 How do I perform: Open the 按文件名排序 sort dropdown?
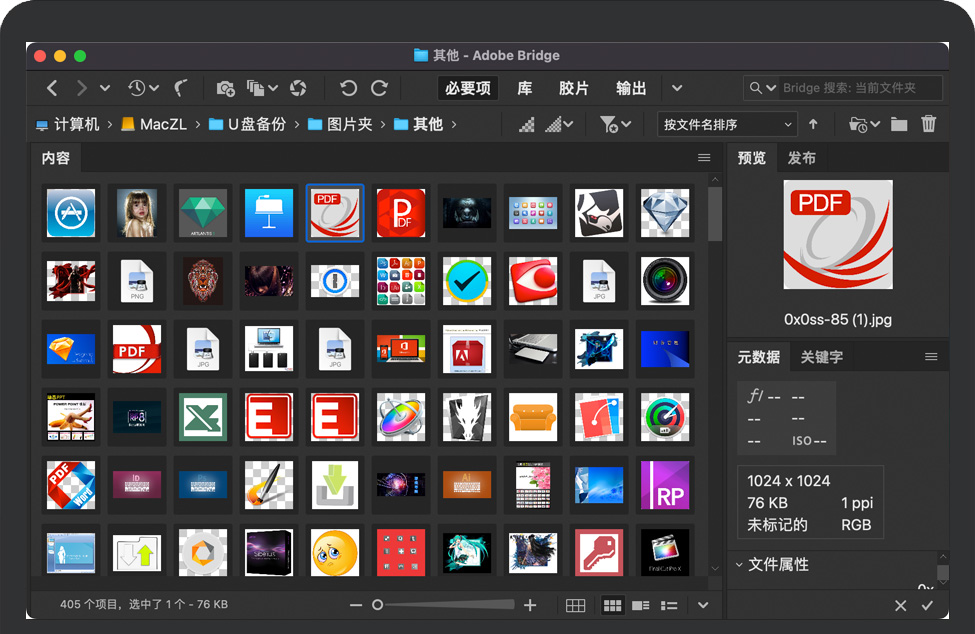click(727, 124)
